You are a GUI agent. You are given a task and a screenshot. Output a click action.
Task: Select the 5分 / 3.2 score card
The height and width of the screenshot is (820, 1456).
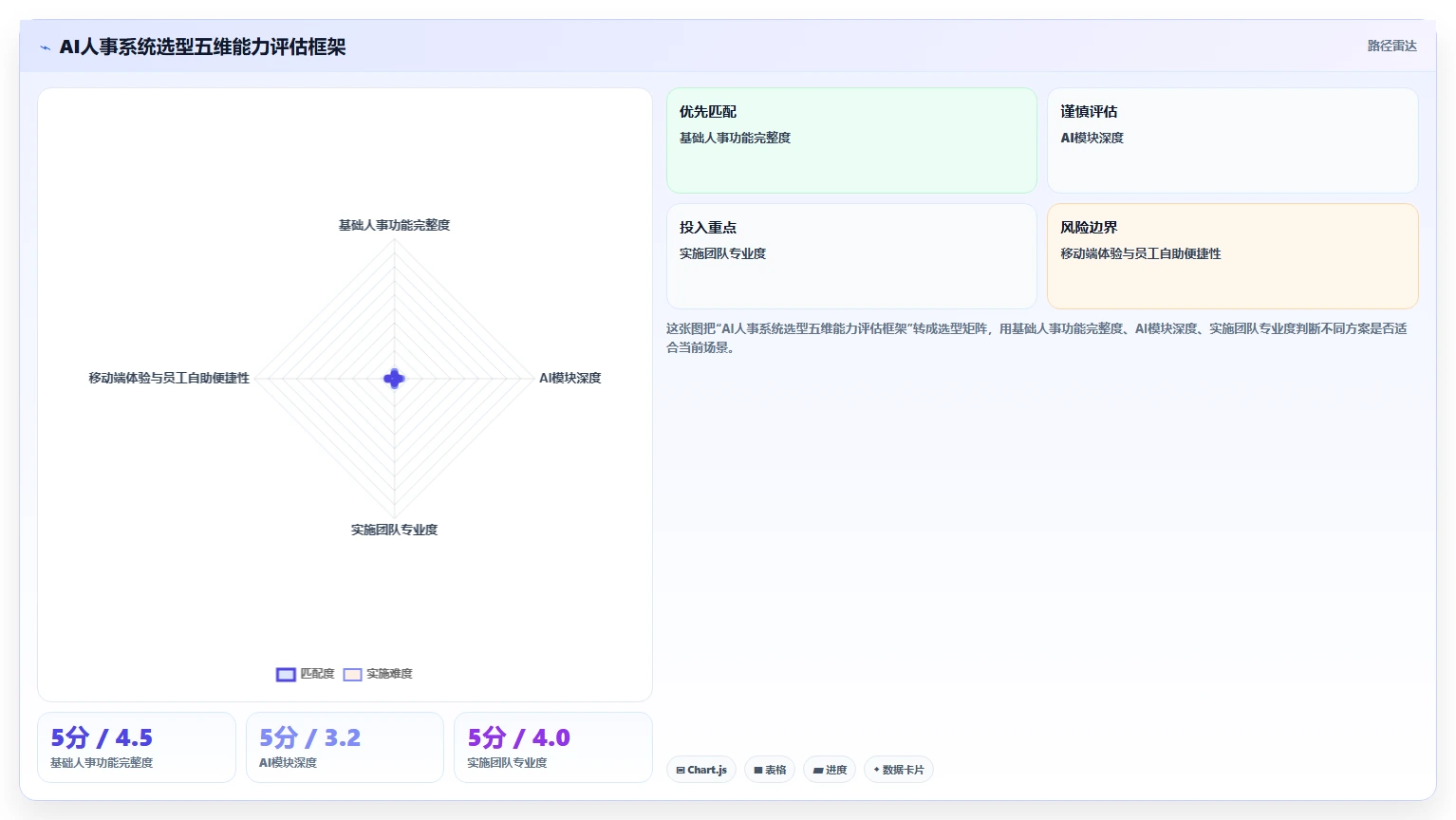[x=345, y=748]
